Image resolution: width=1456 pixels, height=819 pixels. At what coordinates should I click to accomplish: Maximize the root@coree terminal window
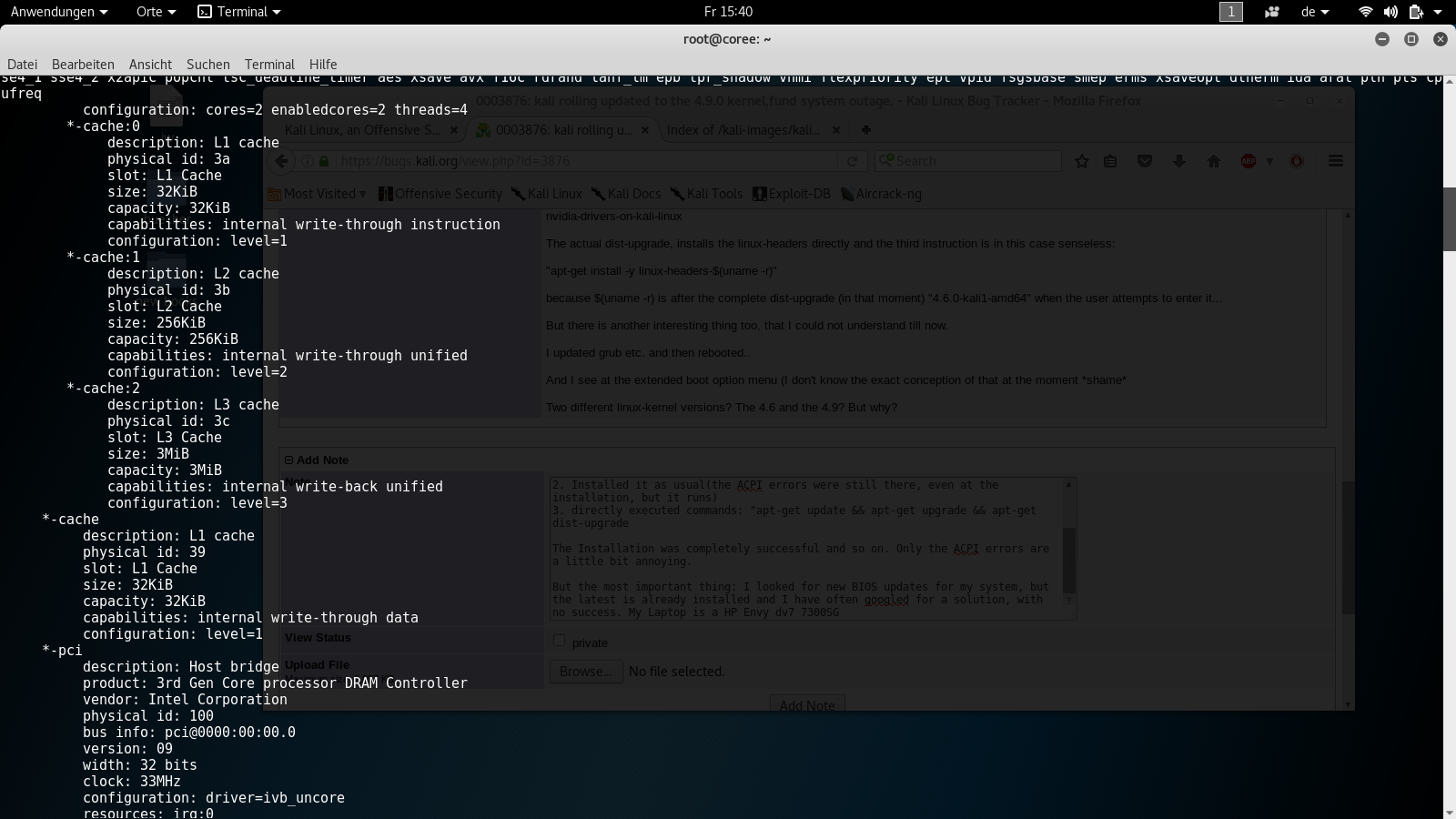pos(1411,39)
